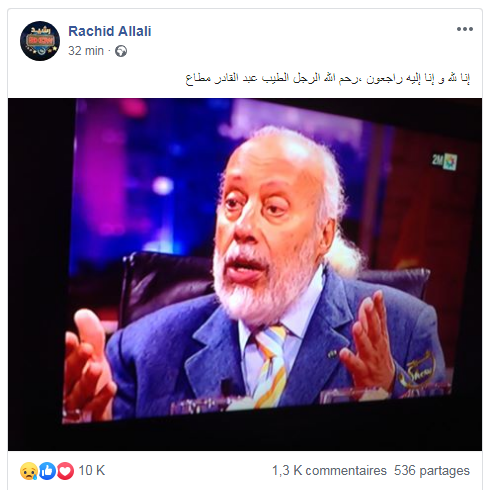The width and height of the screenshot is (493, 490).
Task: Open Rachid Allali's profile picture avatar
Action: (40, 41)
